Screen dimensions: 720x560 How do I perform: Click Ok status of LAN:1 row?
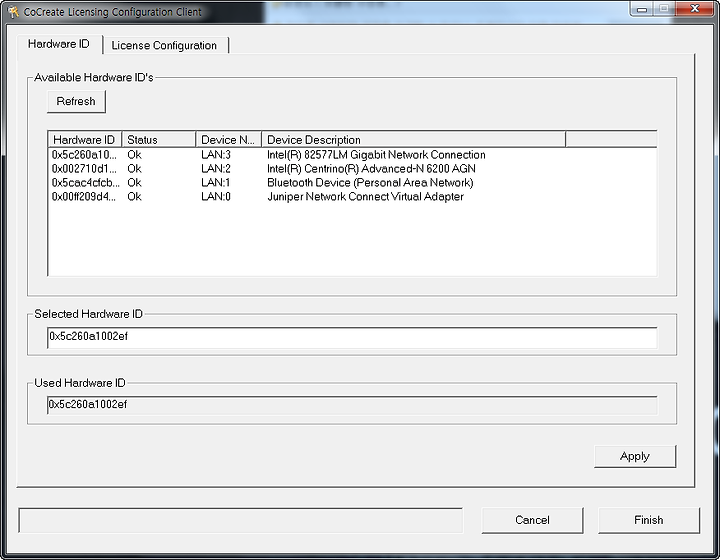[135, 183]
